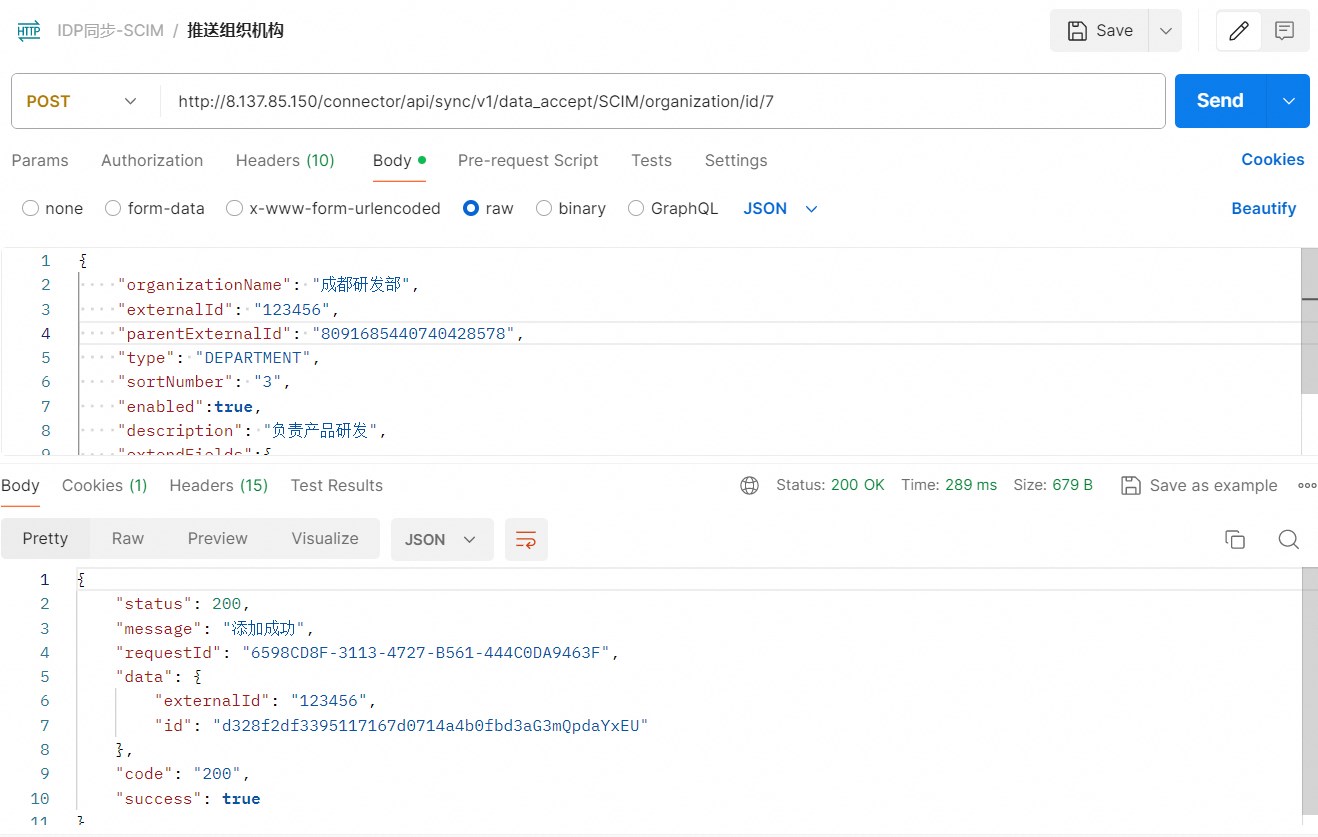Click the Beautify link
The height and width of the screenshot is (837, 1318).
coord(1264,209)
